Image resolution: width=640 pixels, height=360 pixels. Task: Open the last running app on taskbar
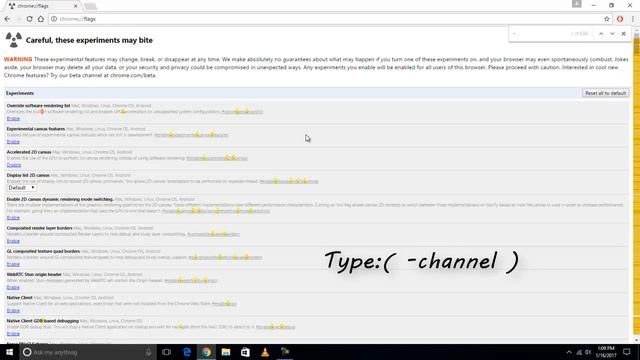pyautogui.click(x=285, y=352)
